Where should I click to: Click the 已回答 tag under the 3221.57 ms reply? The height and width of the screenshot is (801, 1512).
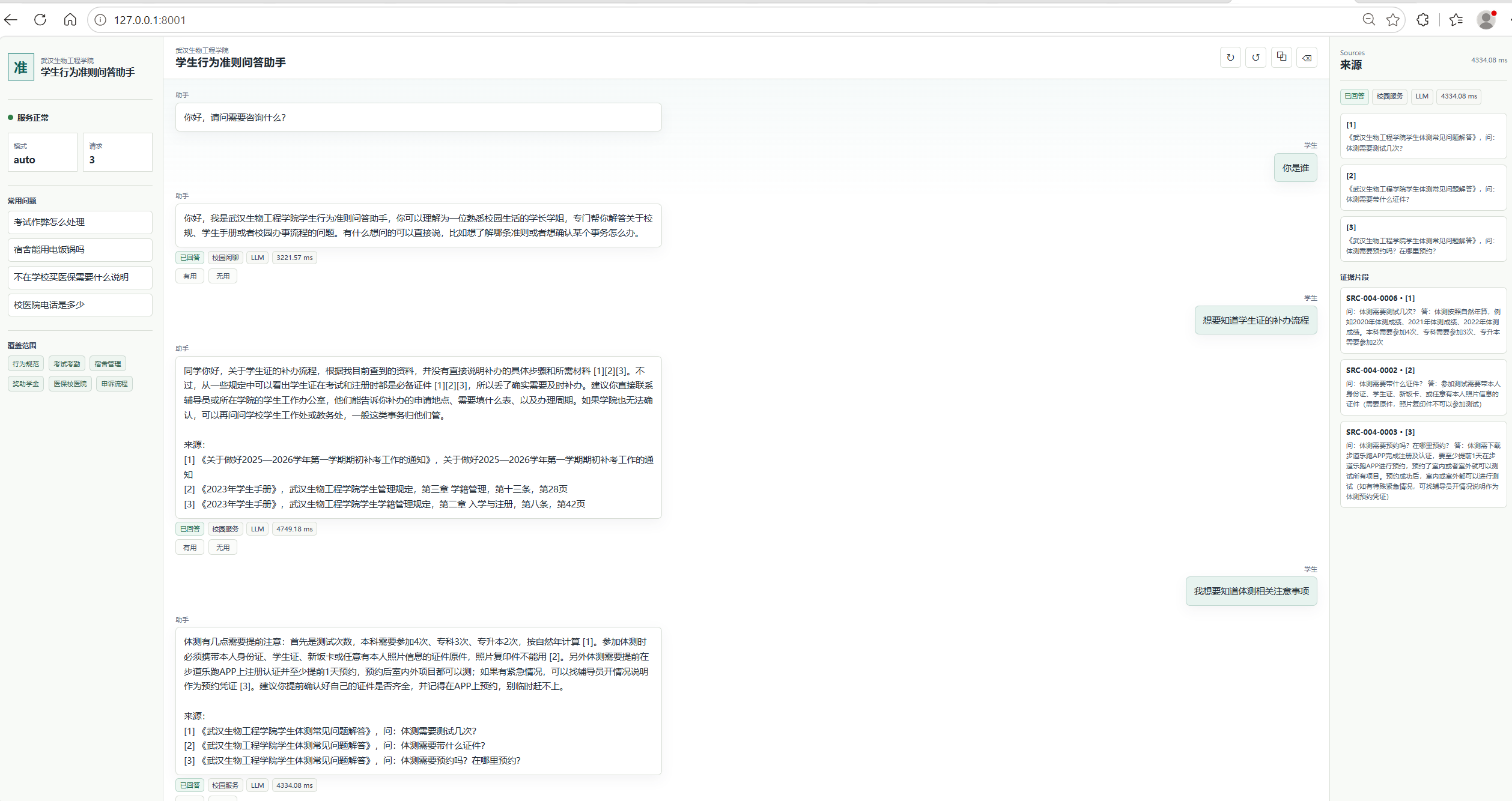(190, 258)
